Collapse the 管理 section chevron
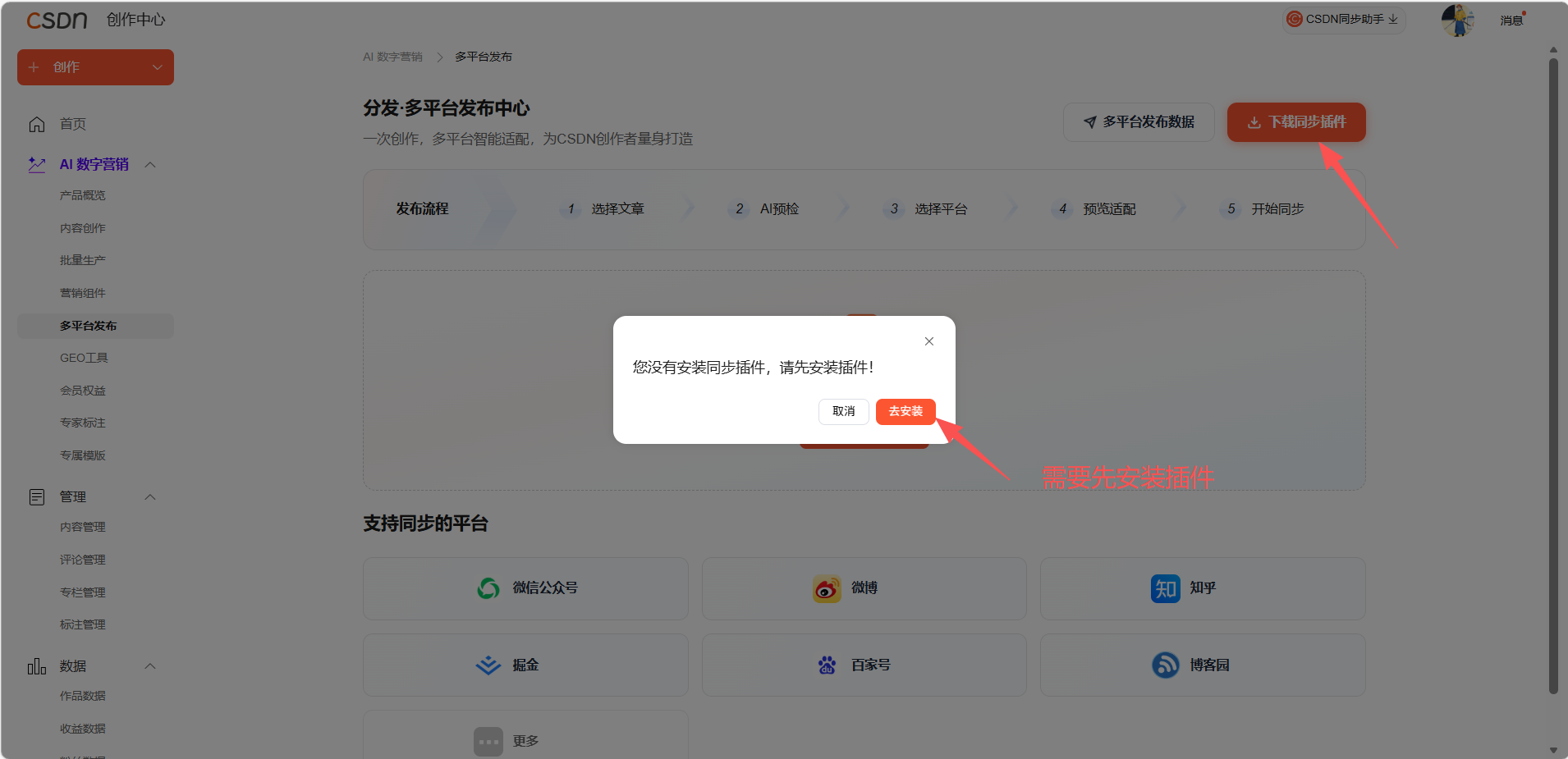The image size is (1568, 759). (150, 496)
